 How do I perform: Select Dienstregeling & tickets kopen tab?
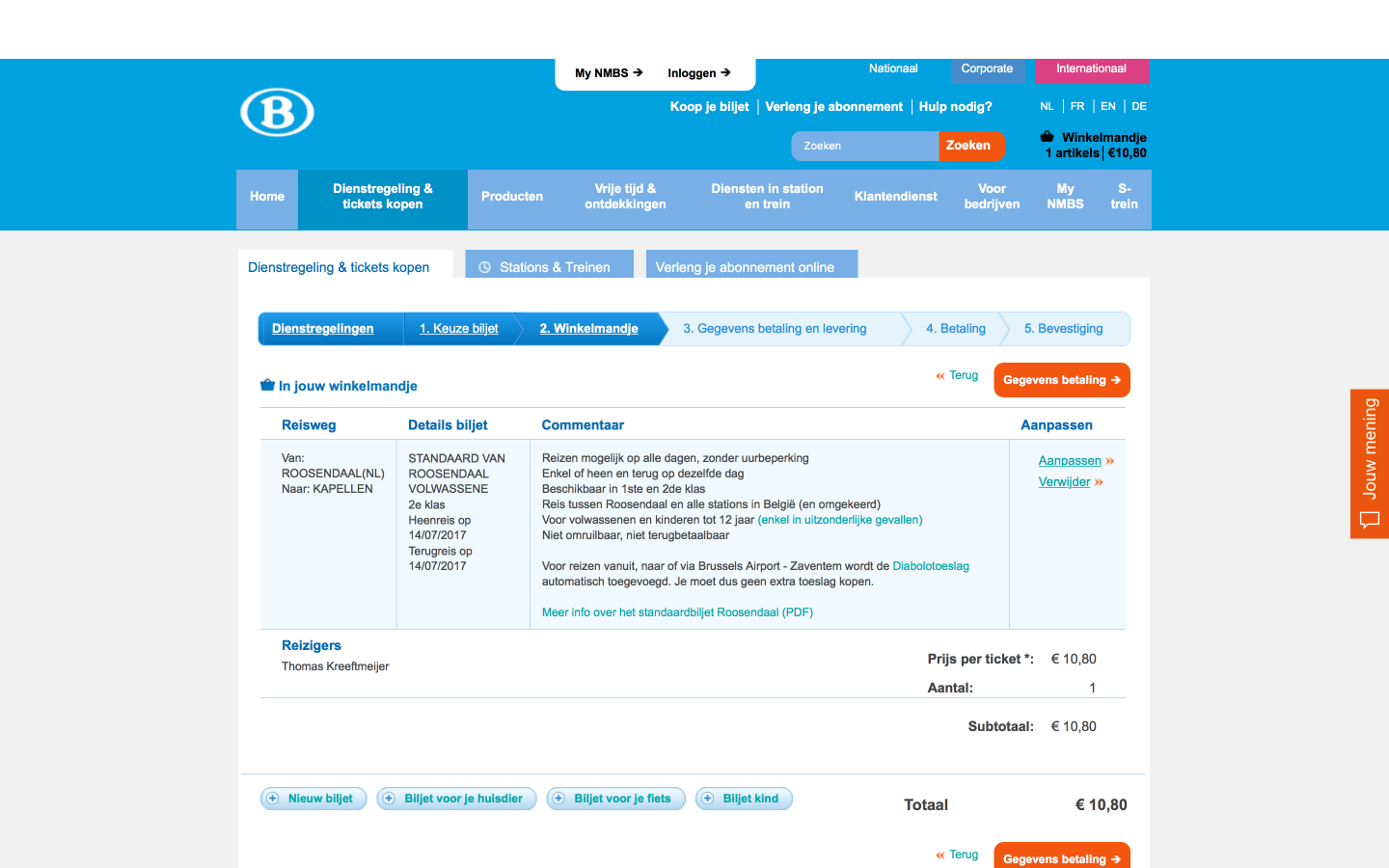345,264
